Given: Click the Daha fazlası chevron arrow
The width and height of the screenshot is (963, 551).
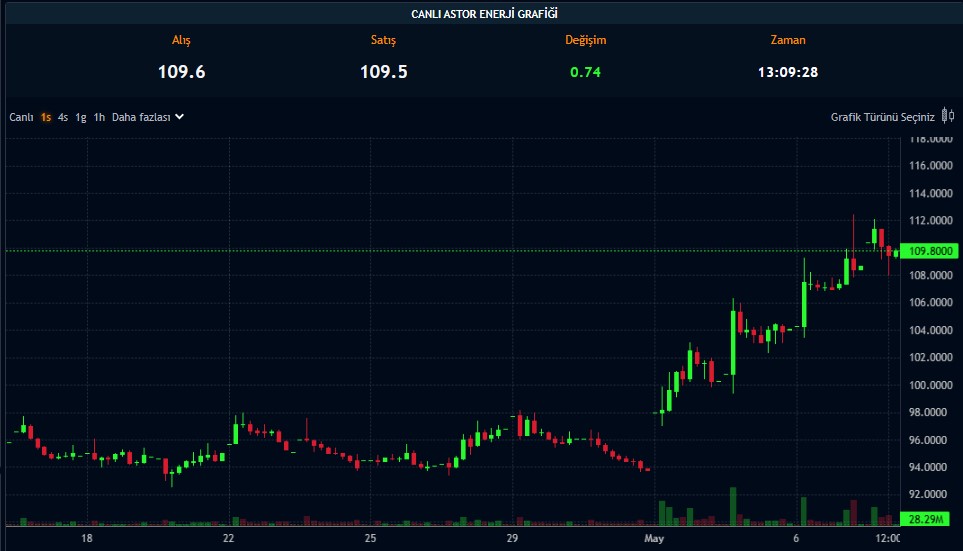Looking at the screenshot, I should [x=180, y=117].
